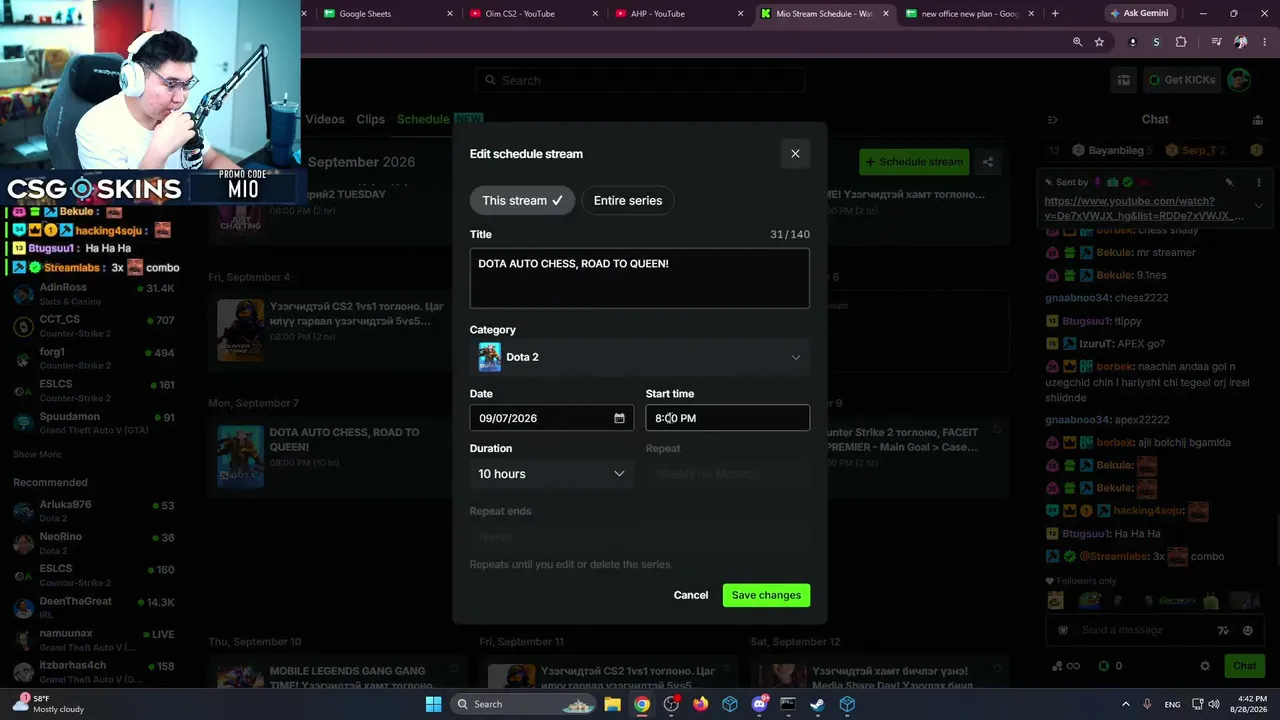The image size is (1280, 720).
Task: Click the Windows Start button
Action: tap(433, 704)
